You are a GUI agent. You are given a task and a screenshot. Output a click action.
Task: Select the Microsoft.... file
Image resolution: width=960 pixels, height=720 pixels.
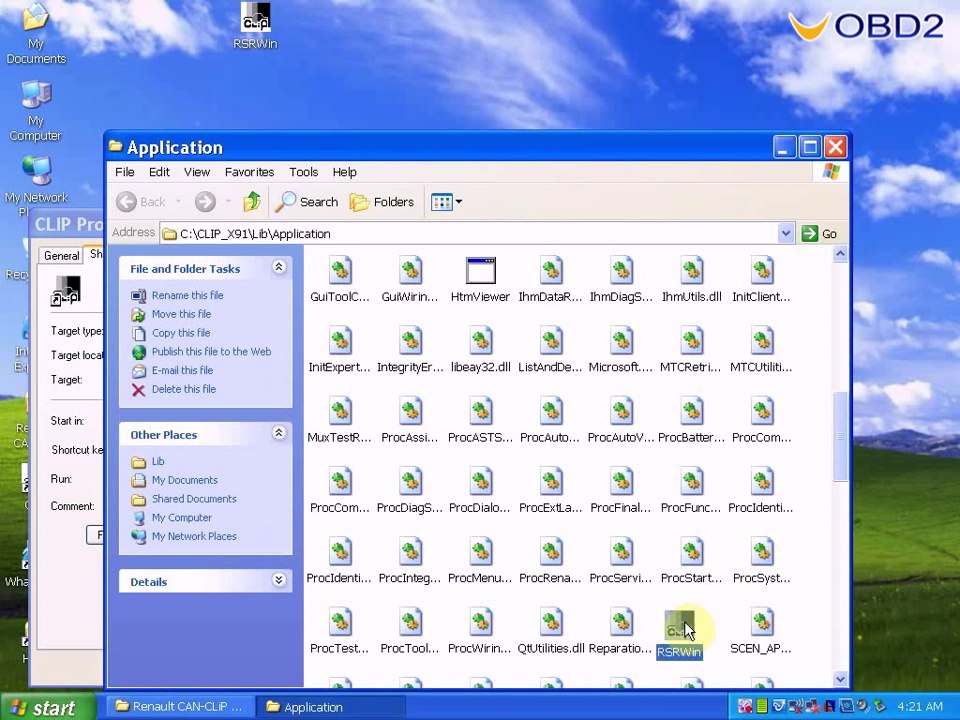click(621, 350)
